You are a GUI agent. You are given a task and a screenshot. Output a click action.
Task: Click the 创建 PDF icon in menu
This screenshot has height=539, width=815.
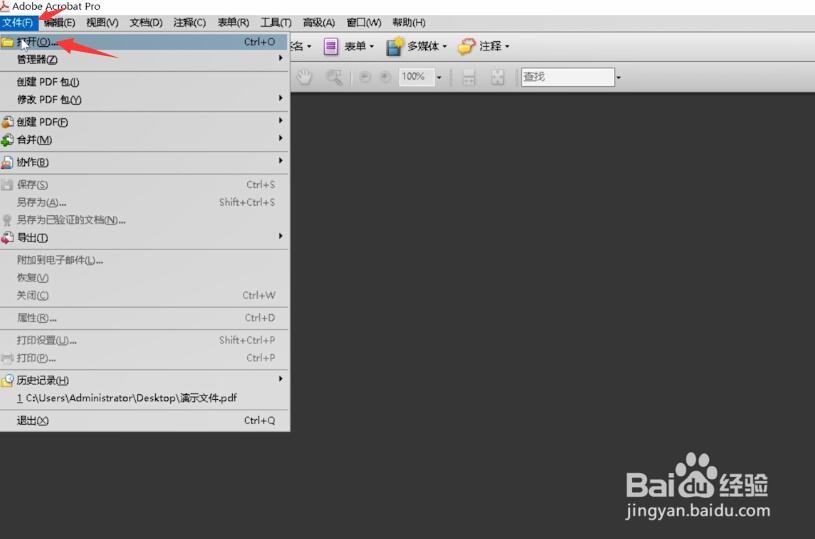tap(7, 122)
